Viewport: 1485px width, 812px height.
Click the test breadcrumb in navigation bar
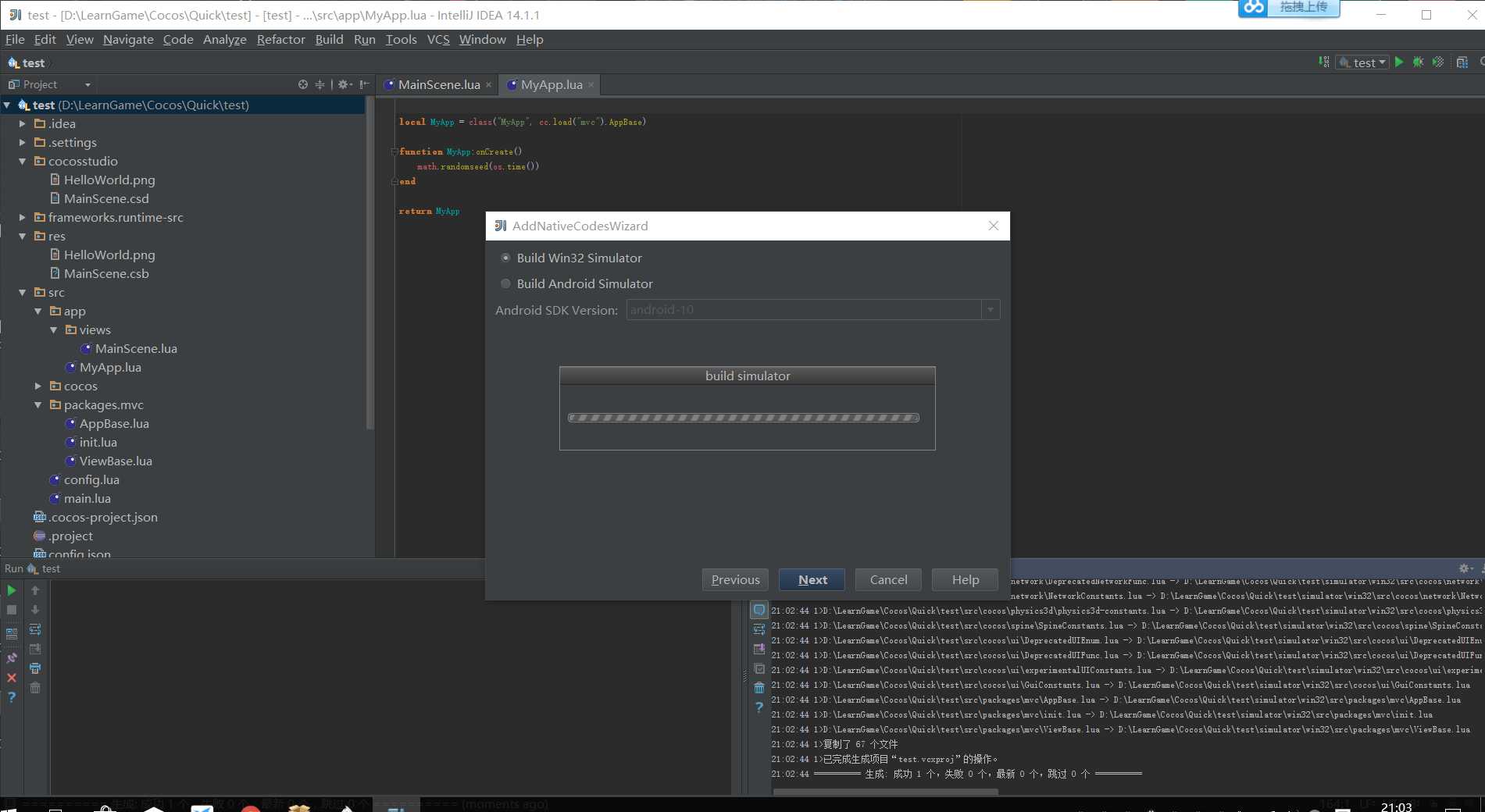pyautogui.click(x=26, y=62)
